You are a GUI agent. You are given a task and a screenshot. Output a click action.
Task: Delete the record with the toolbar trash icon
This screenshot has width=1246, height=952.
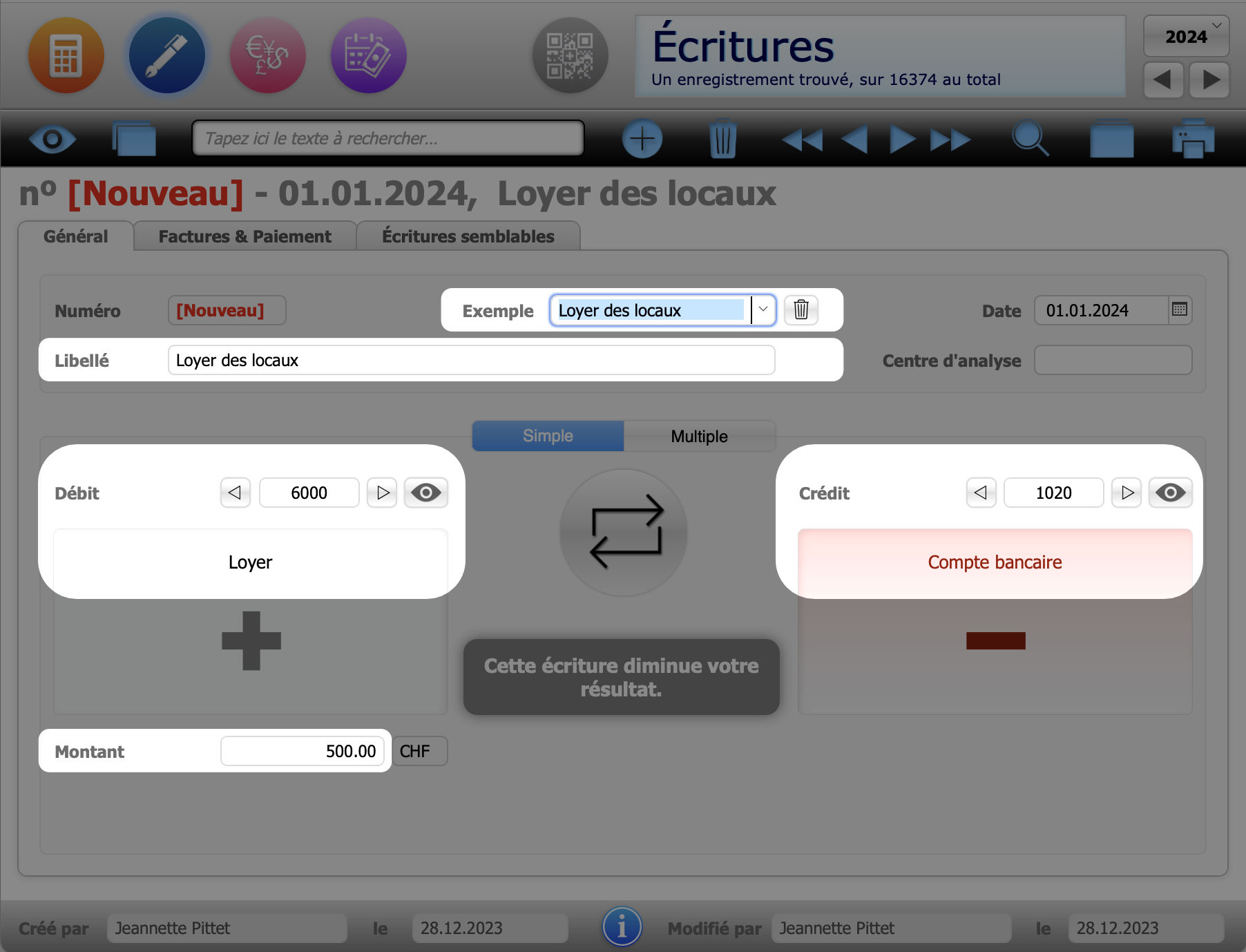coord(723,139)
